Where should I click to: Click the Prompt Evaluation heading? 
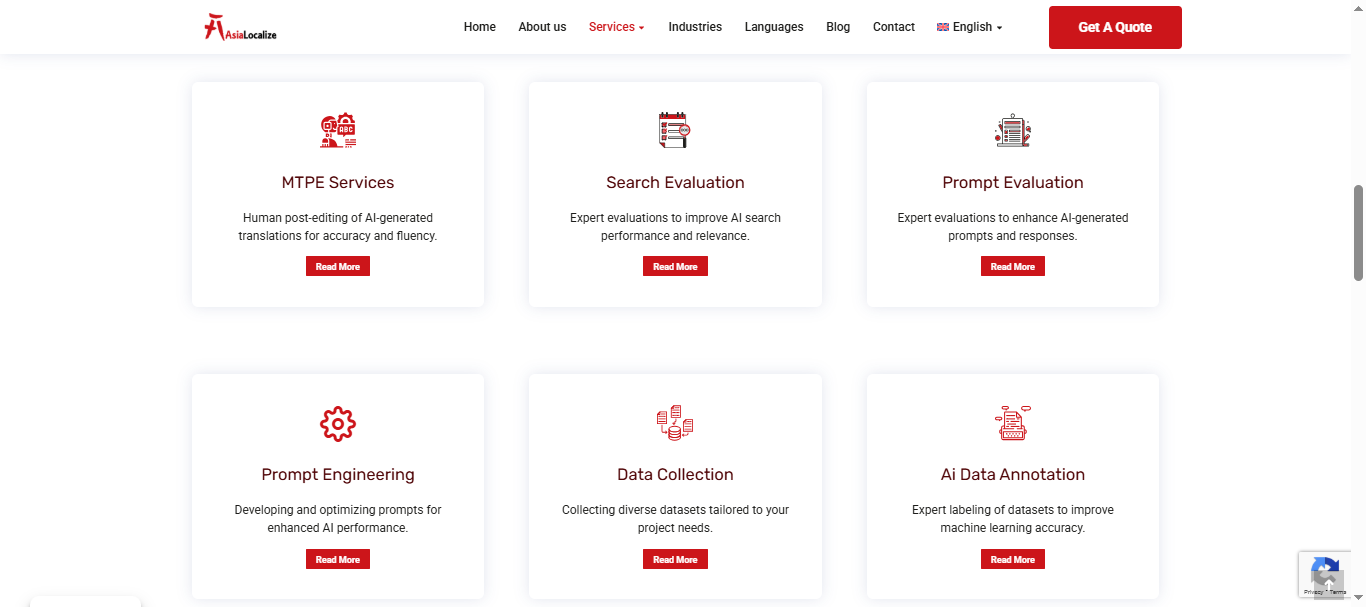tap(1013, 182)
